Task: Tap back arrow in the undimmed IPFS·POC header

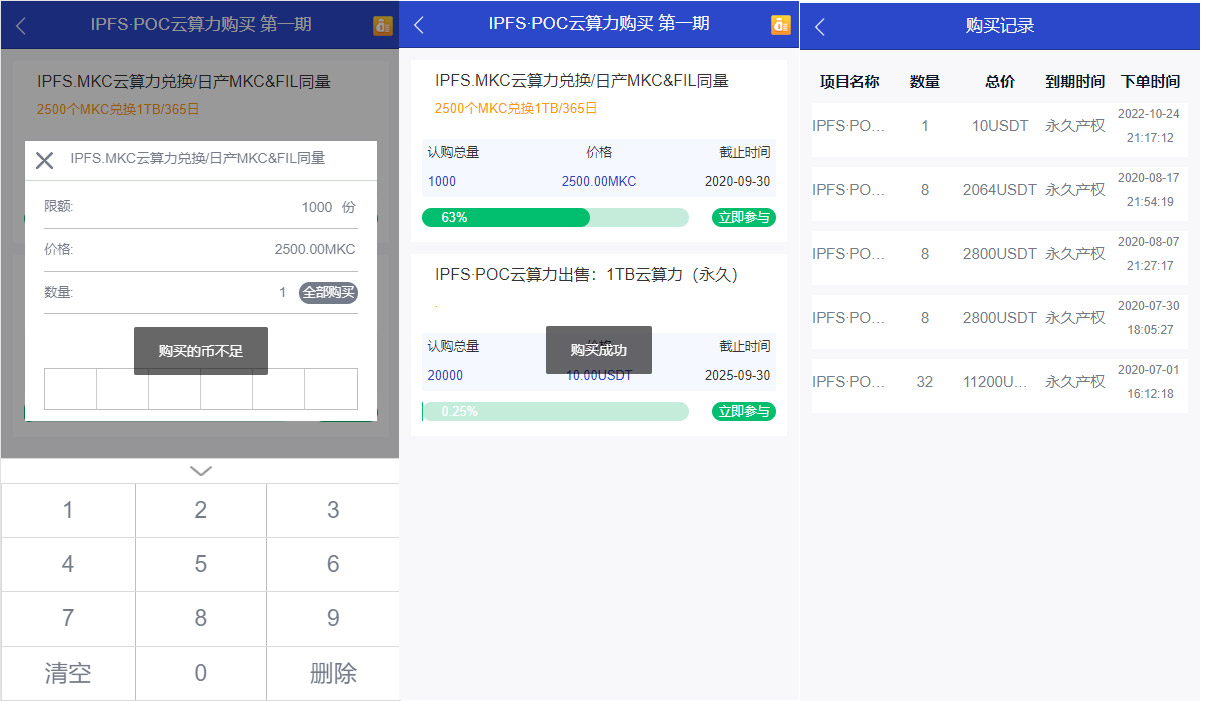Action: point(419,26)
